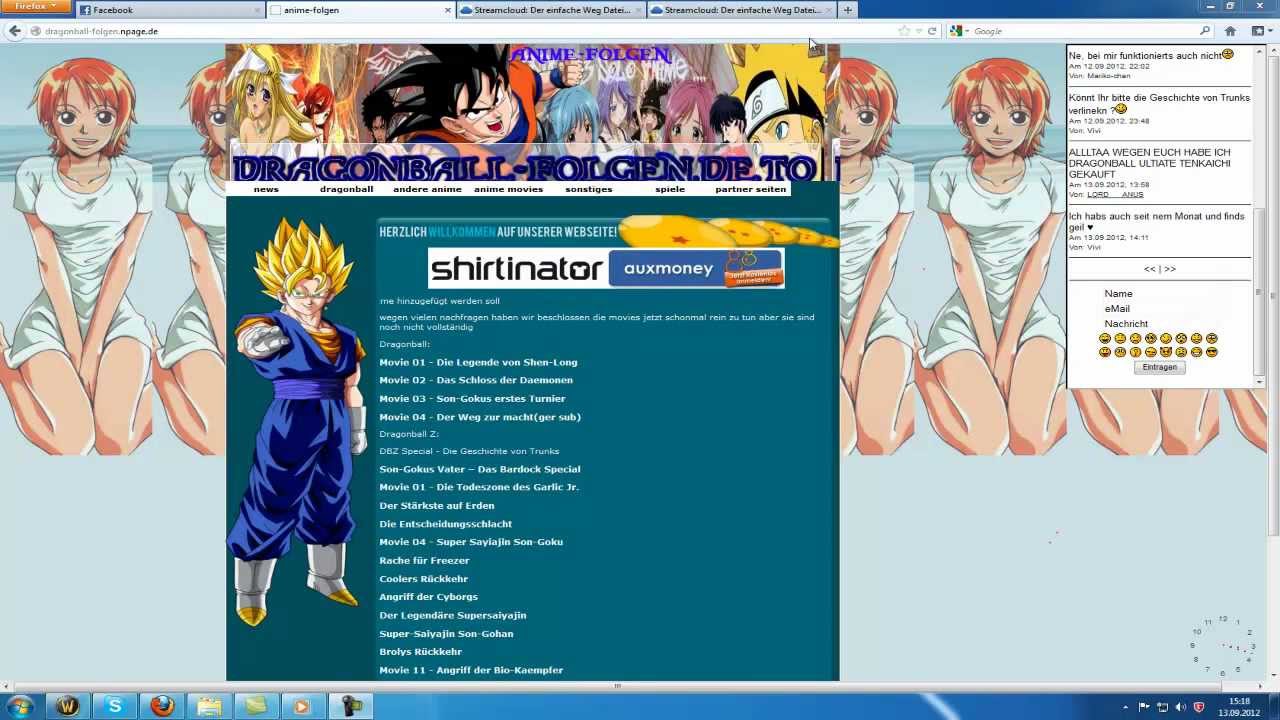Open the anime movies menu item
1280x720 pixels.
[x=508, y=189]
